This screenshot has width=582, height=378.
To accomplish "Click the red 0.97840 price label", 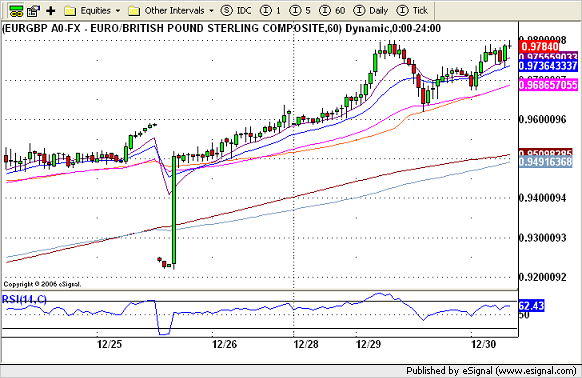I will 540,47.
